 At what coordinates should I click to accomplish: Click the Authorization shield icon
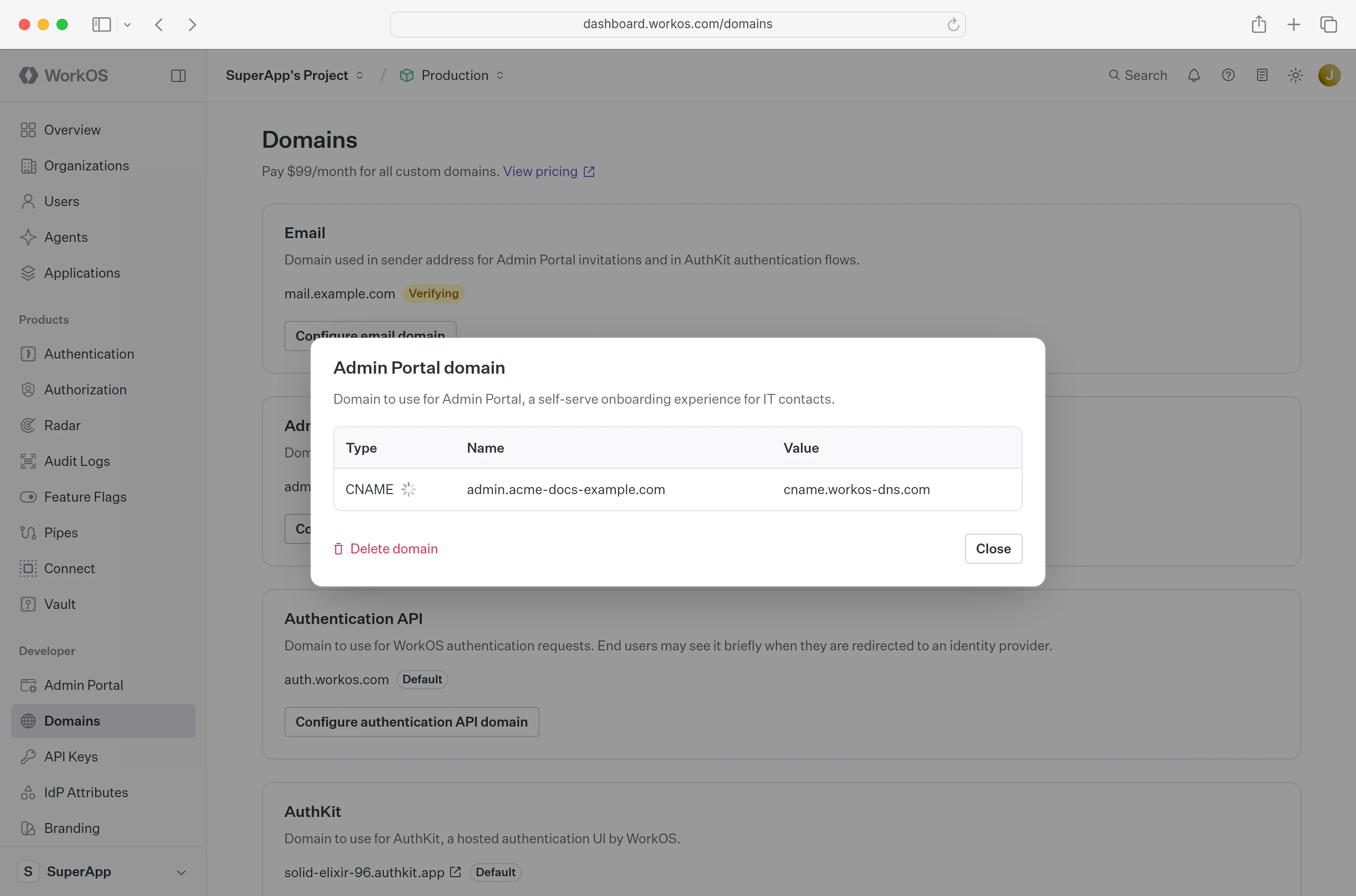pyautogui.click(x=28, y=390)
